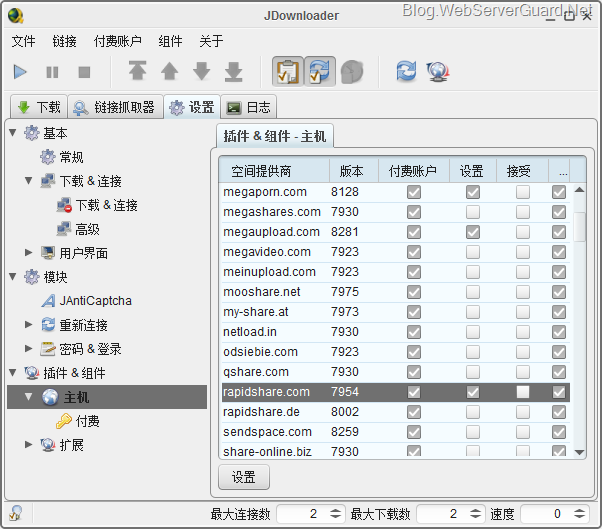Toggle sendspace.com last column checkbox
This screenshot has height=529, width=602.
(x=559, y=432)
